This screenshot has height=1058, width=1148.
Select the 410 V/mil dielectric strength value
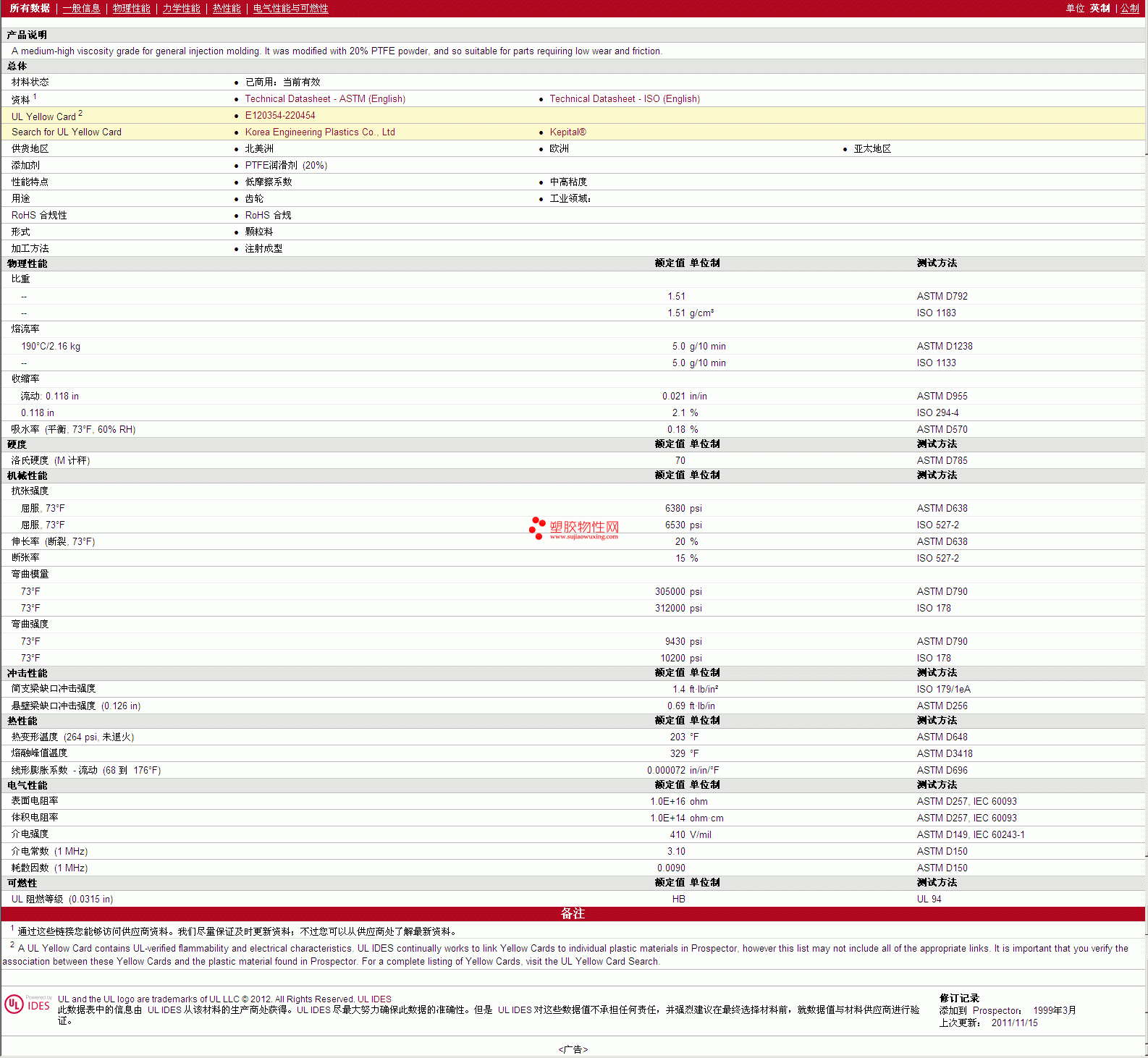[691, 835]
